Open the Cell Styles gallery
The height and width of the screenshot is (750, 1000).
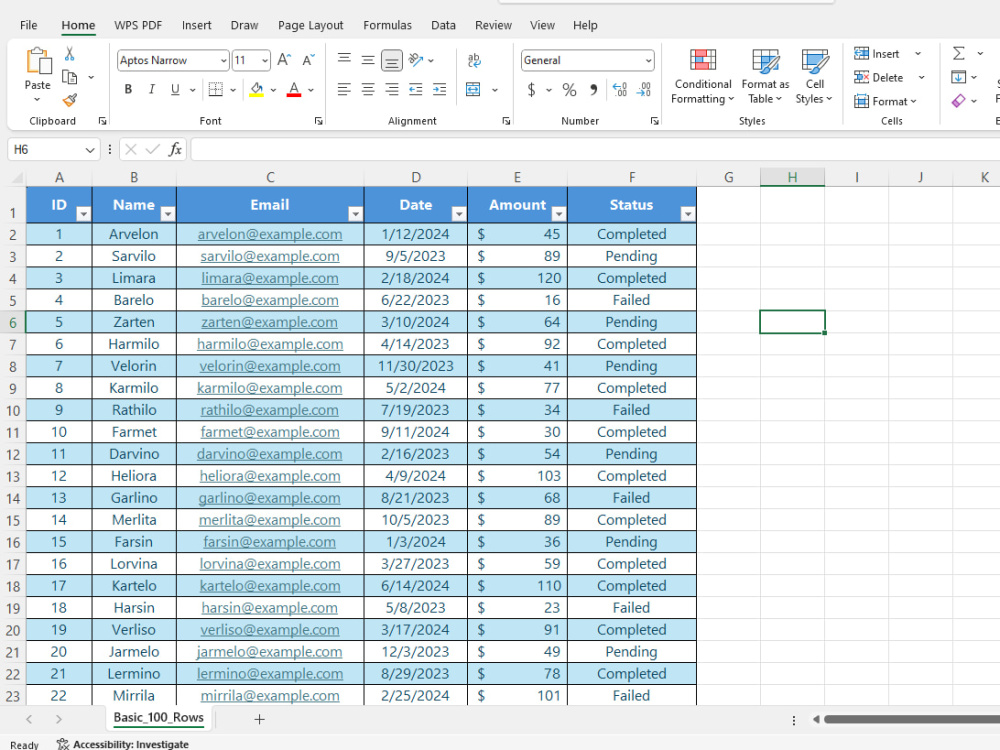tap(814, 77)
